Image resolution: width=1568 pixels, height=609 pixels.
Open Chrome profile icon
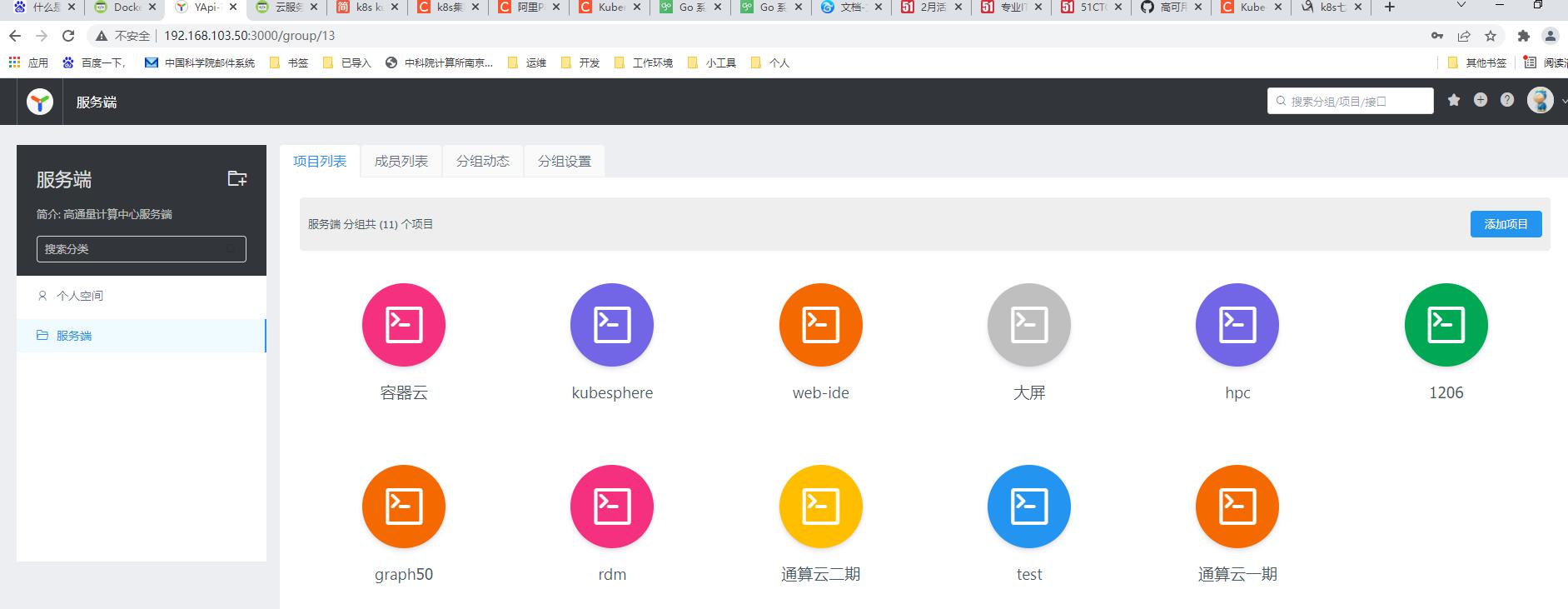[1551, 36]
